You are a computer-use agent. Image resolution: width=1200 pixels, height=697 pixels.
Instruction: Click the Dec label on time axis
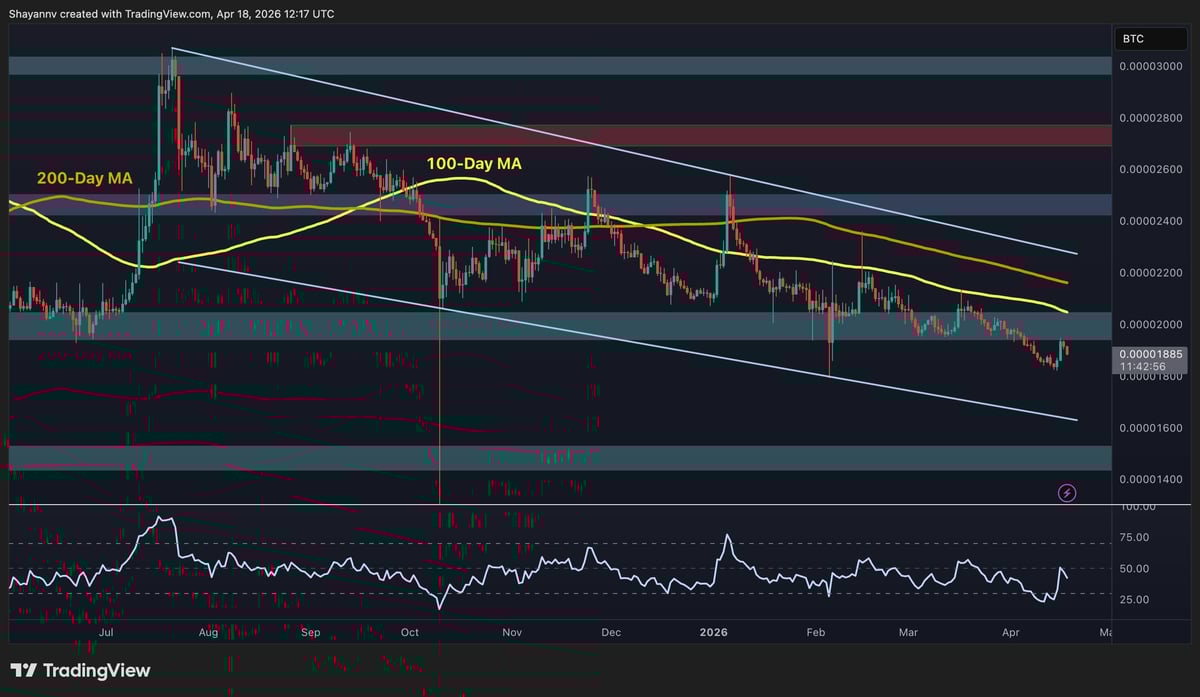pyautogui.click(x=612, y=633)
